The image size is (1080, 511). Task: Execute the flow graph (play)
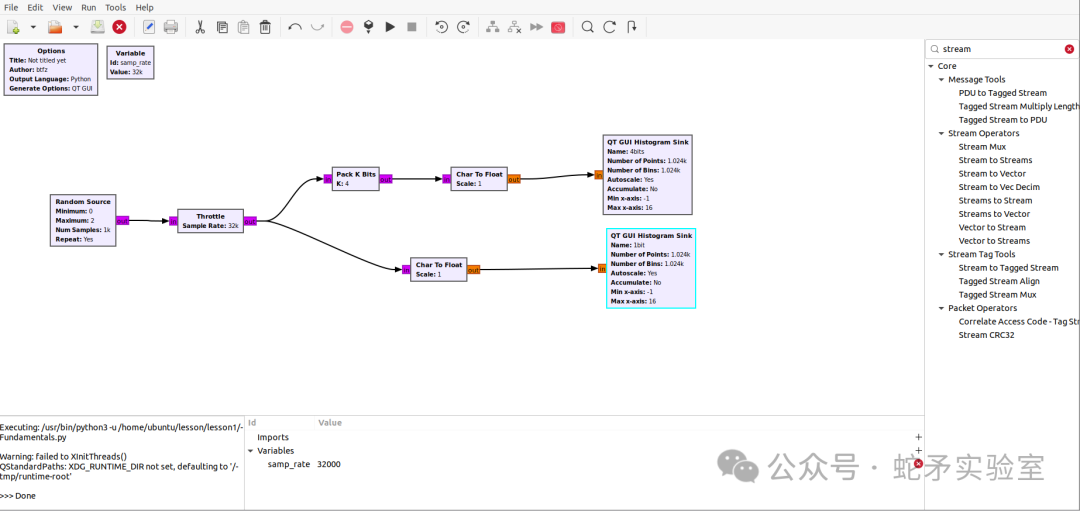[x=390, y=27]
